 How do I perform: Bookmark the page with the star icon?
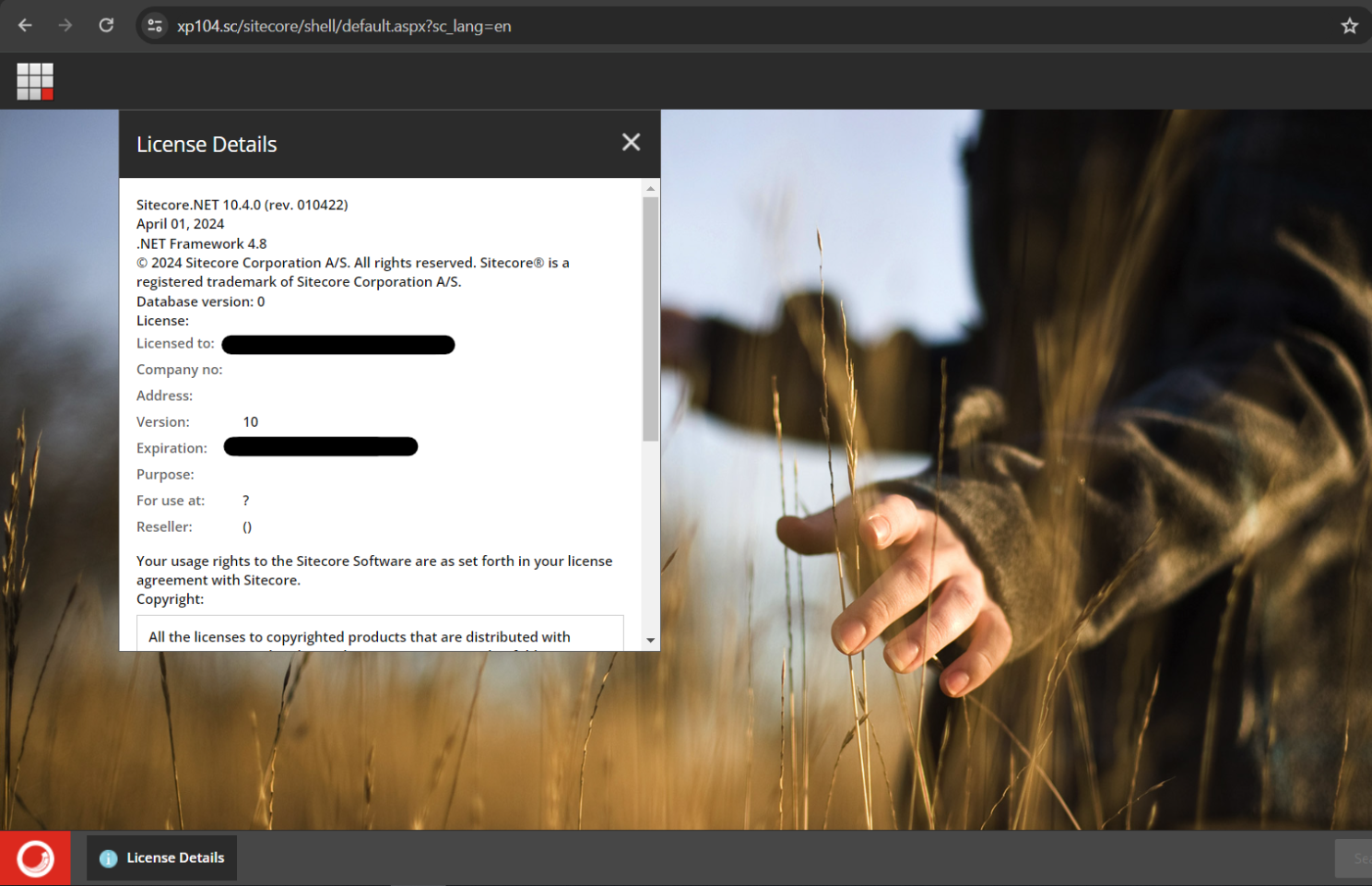1349,26
